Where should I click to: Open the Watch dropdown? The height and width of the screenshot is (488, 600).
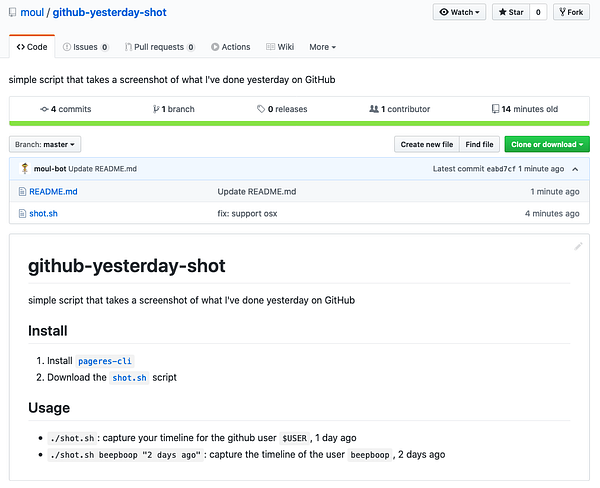[460, 13]
